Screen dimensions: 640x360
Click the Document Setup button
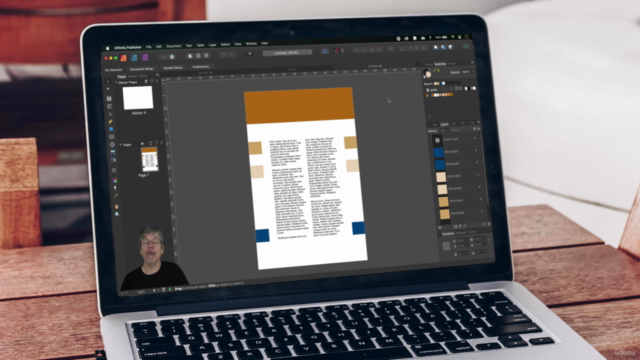pyautogui.click(x=142, y=69)
